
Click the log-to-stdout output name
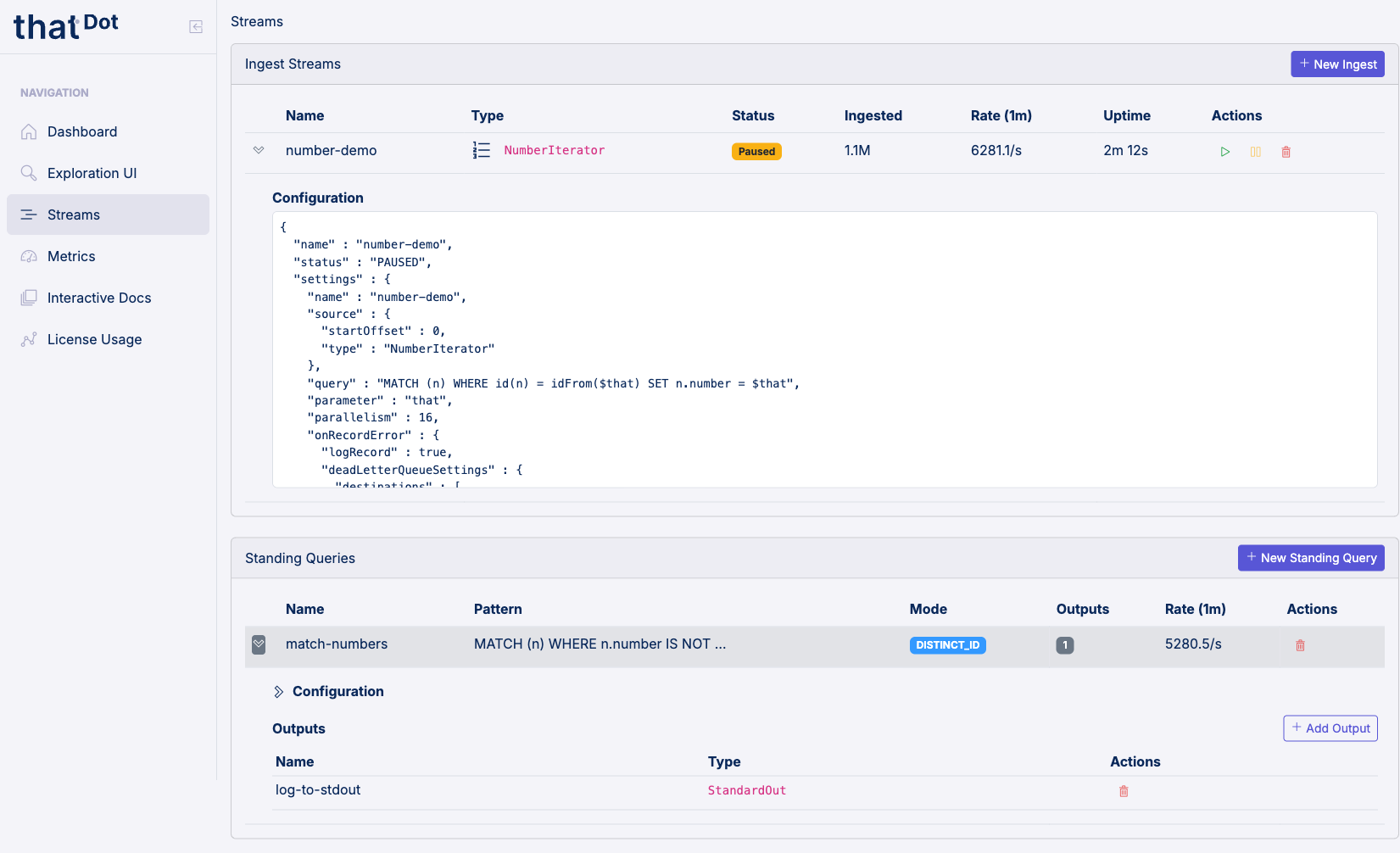tap(318, 790)
